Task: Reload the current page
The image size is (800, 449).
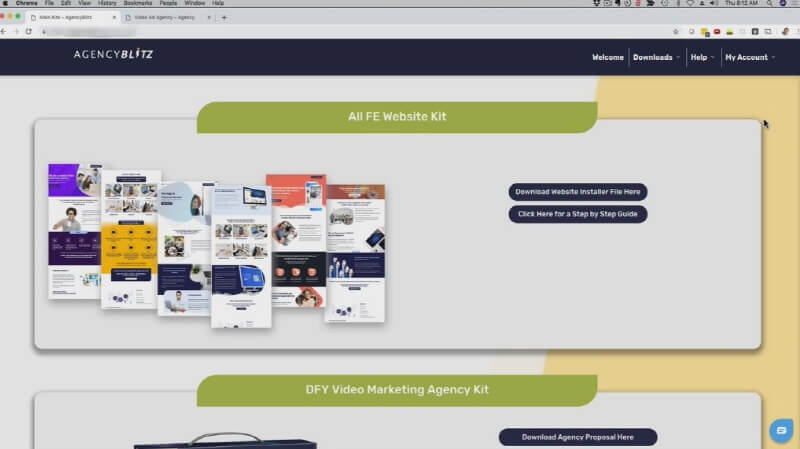Action: click(29, 32)
